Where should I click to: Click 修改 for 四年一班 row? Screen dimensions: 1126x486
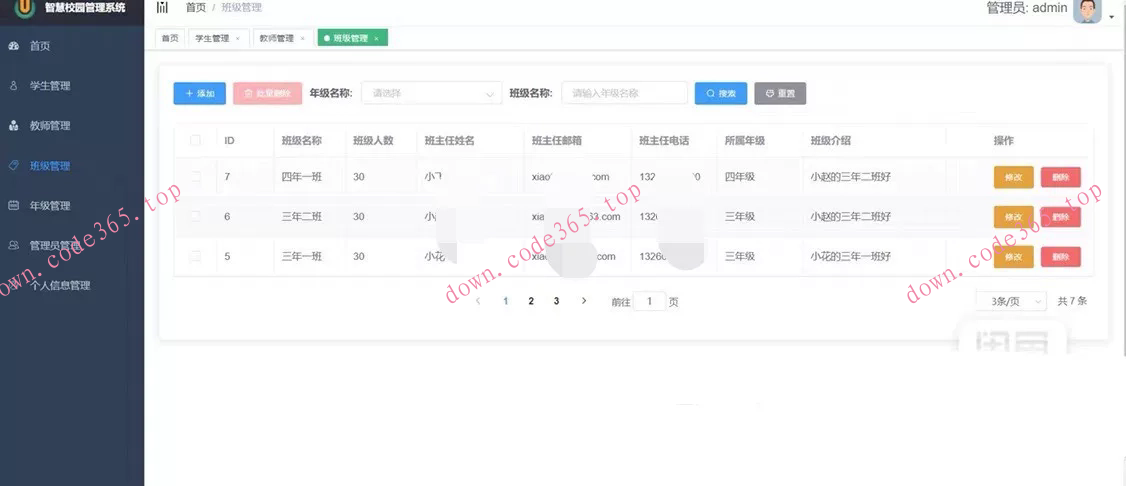pyautogui.click(x=1013, y=177)
